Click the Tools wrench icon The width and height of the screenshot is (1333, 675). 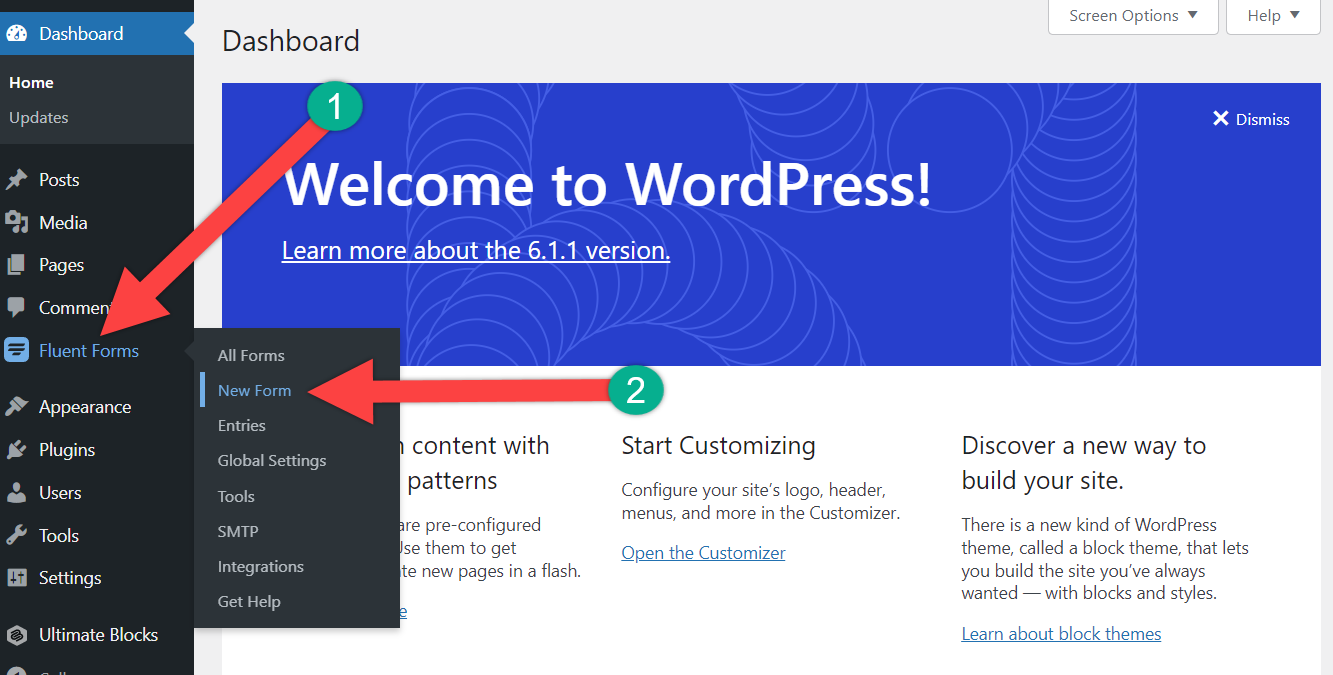16,535
